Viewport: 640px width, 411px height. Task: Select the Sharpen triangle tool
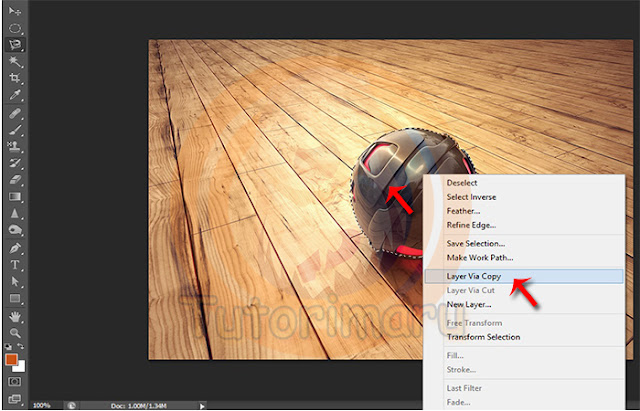tap(15, 213)
